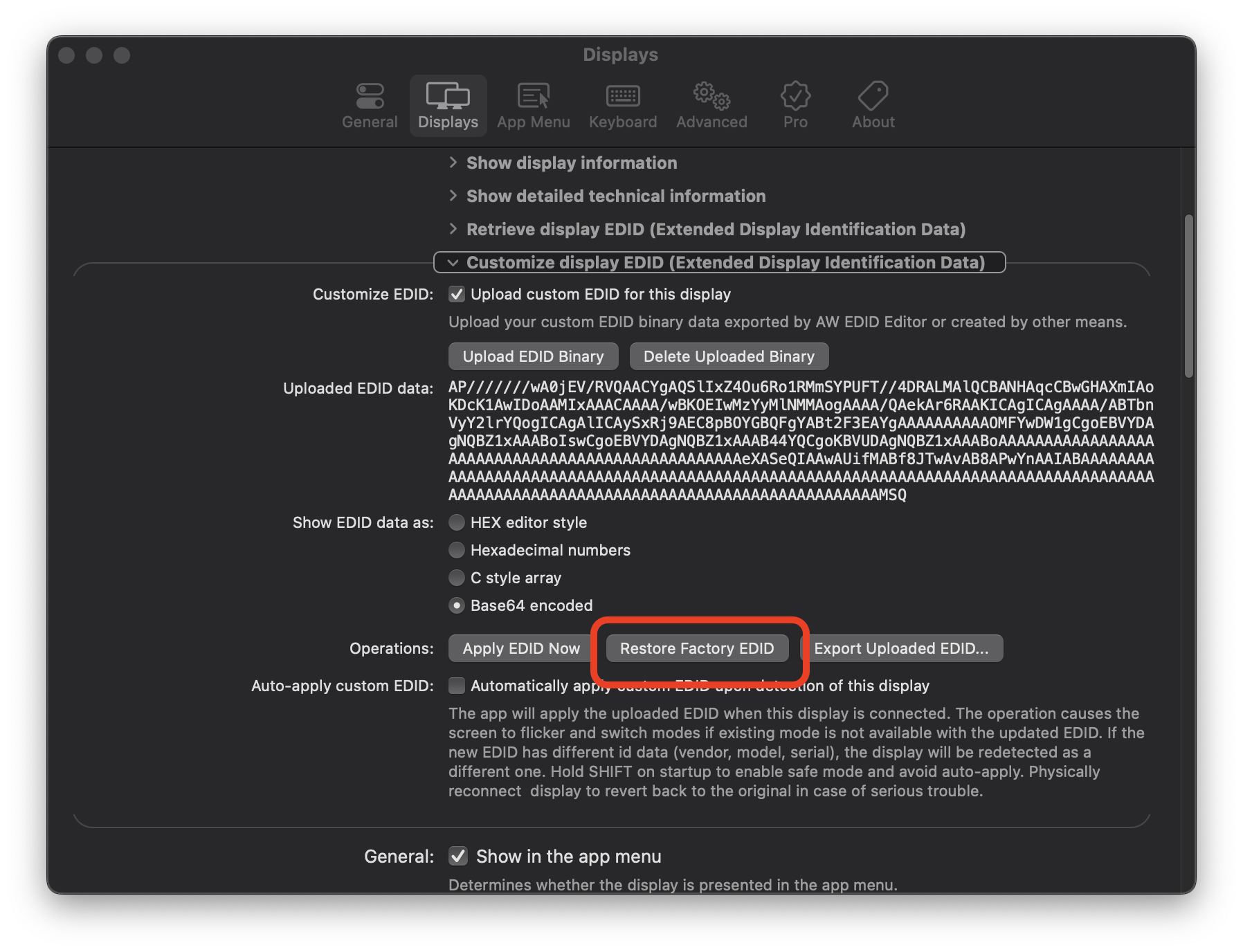
Task: Disable Show in the app menu
Action: click(458, 856)
